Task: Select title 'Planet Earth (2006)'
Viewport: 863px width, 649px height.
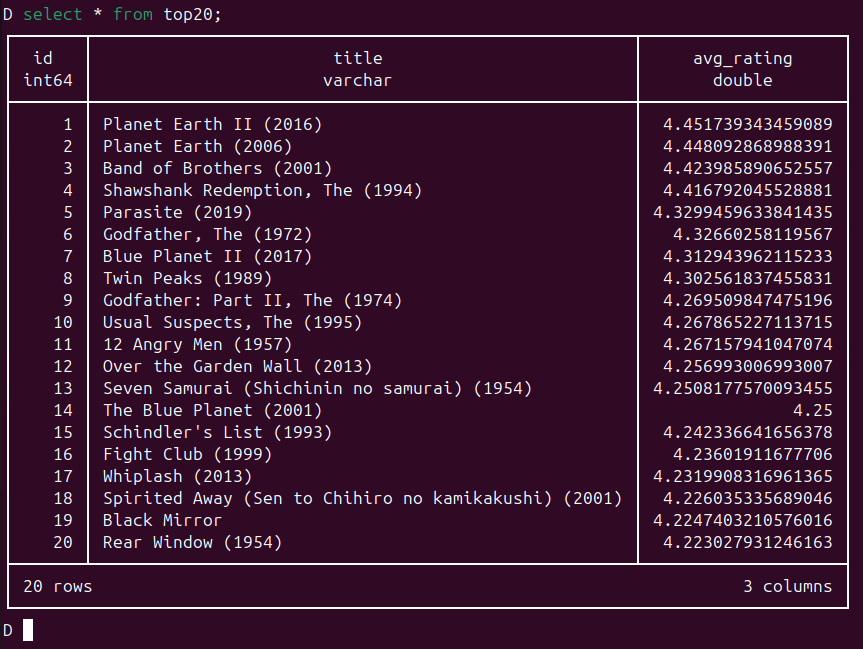Action: pos(198,146)
